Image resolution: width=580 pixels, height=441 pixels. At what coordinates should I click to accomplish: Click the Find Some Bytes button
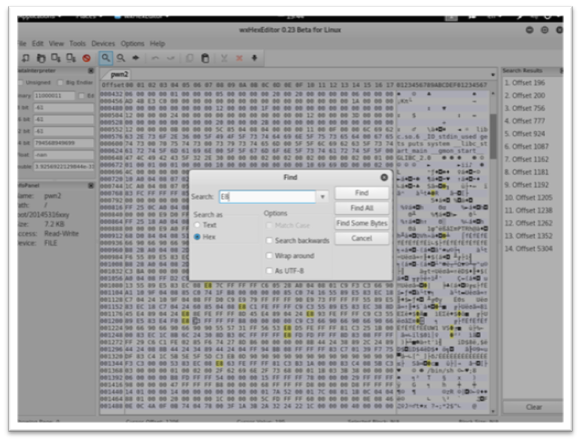[x=362, y=223]
